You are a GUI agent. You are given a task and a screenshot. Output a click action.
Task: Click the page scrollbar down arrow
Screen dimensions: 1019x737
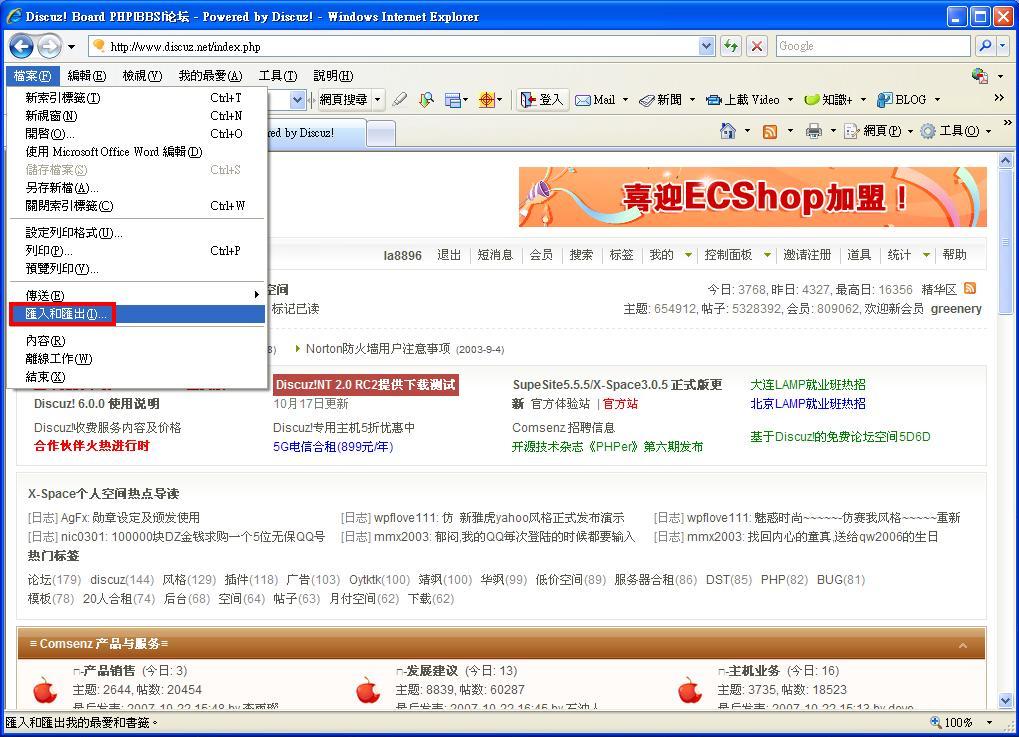1006,700
